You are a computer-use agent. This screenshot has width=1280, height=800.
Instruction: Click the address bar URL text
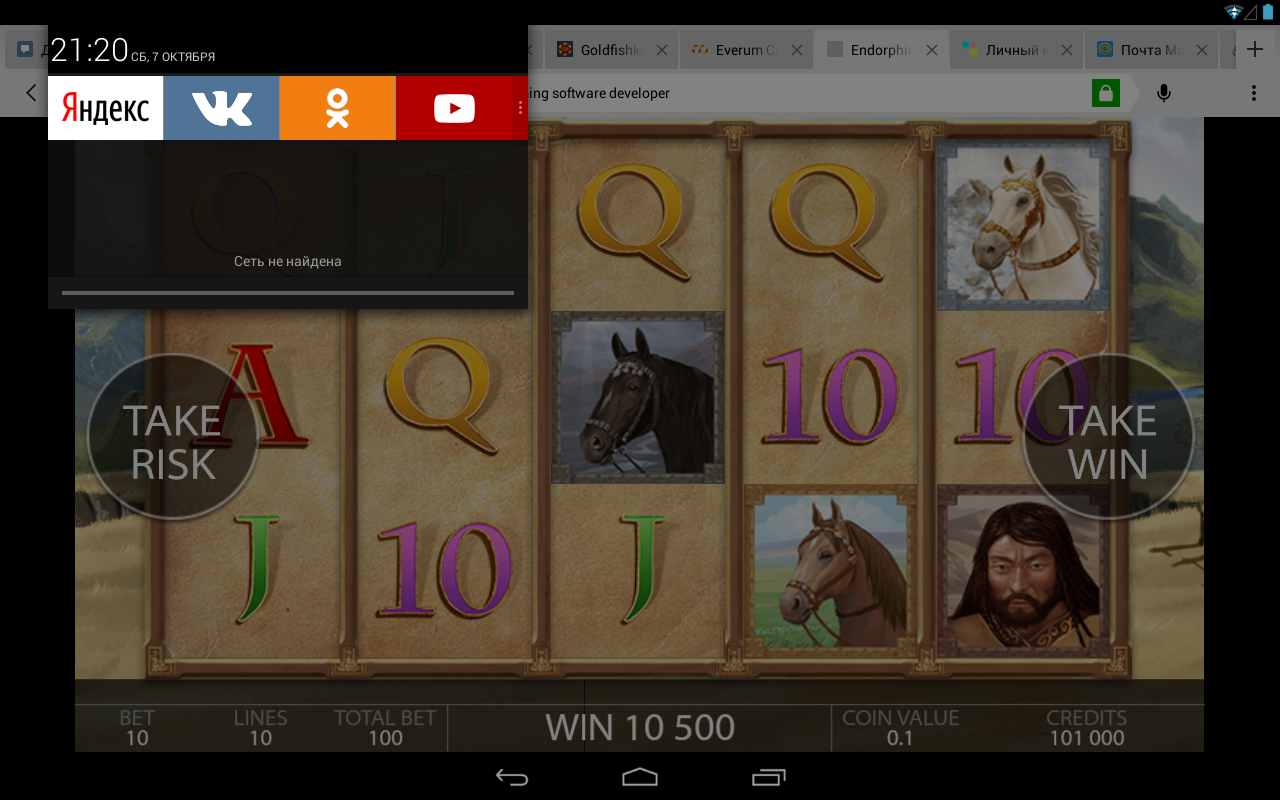tap(599, 93)
